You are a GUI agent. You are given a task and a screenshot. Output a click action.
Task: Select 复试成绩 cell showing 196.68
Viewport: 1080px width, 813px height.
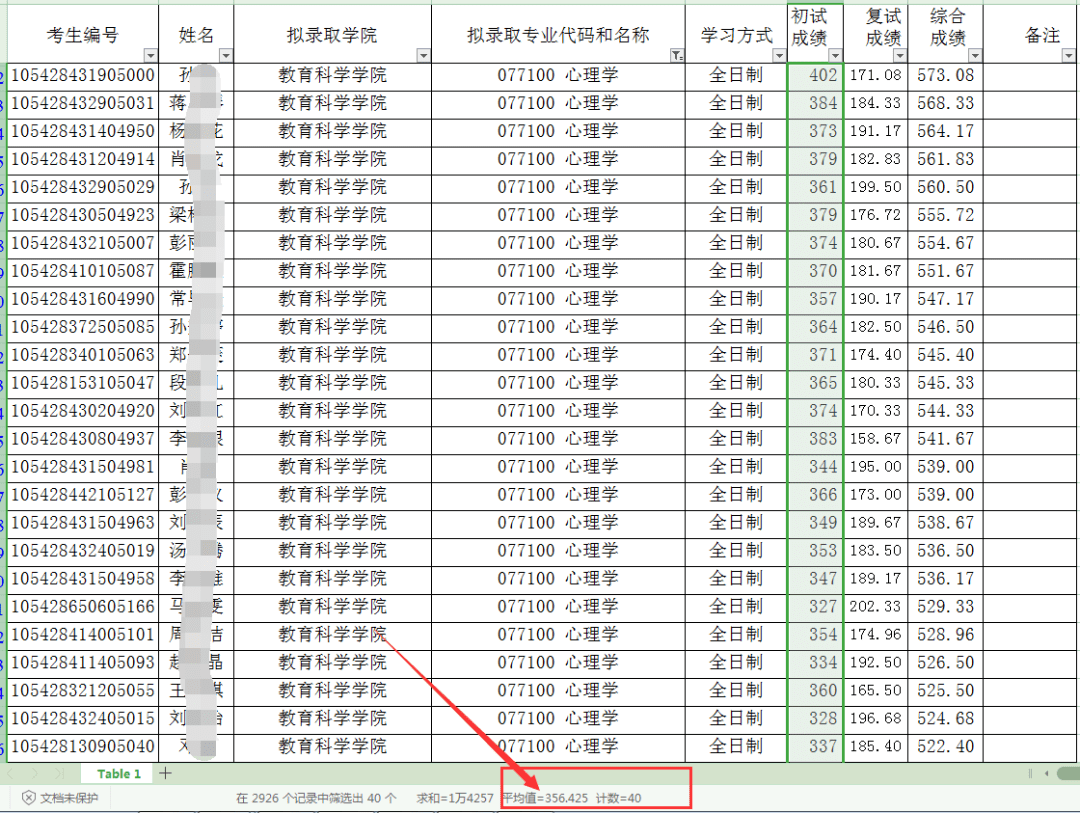875,719
